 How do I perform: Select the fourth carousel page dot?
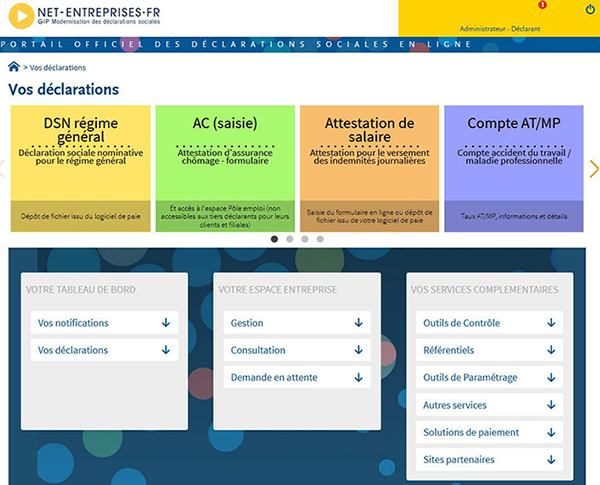pos(320,239)
